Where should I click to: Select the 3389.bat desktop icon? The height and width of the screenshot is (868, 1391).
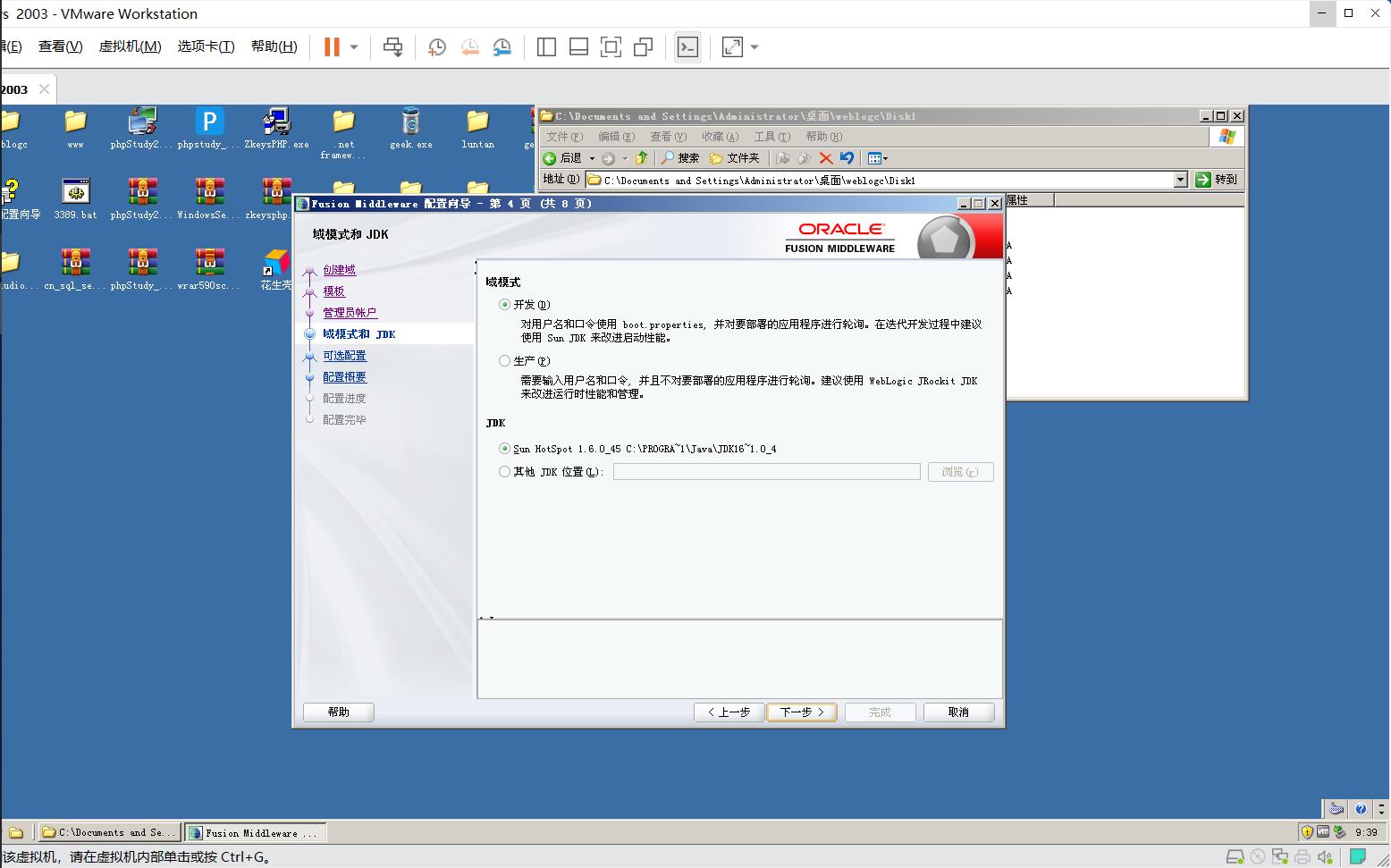click(75, 198)
